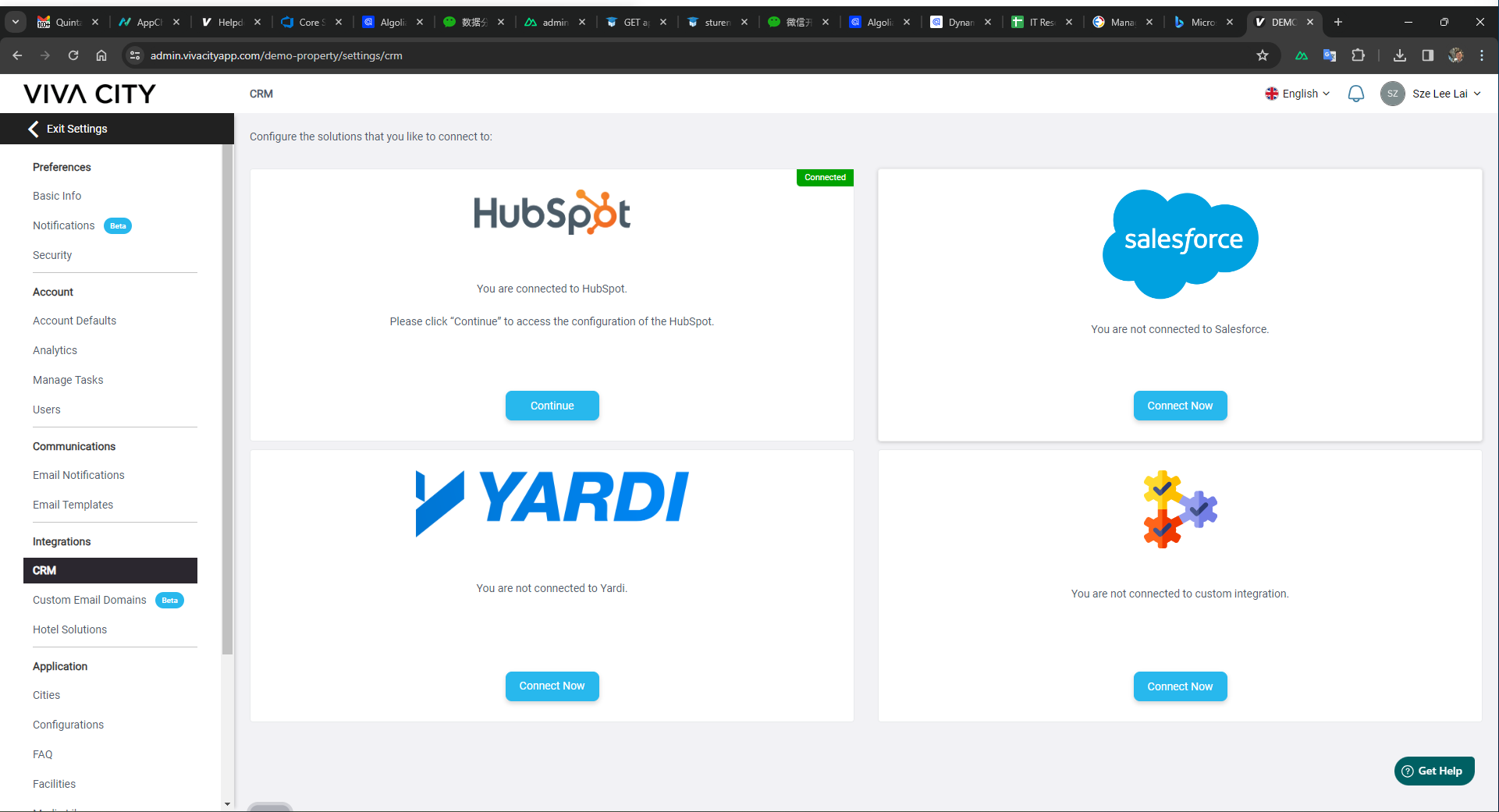Open Hotel Solutions

[69, 629]
